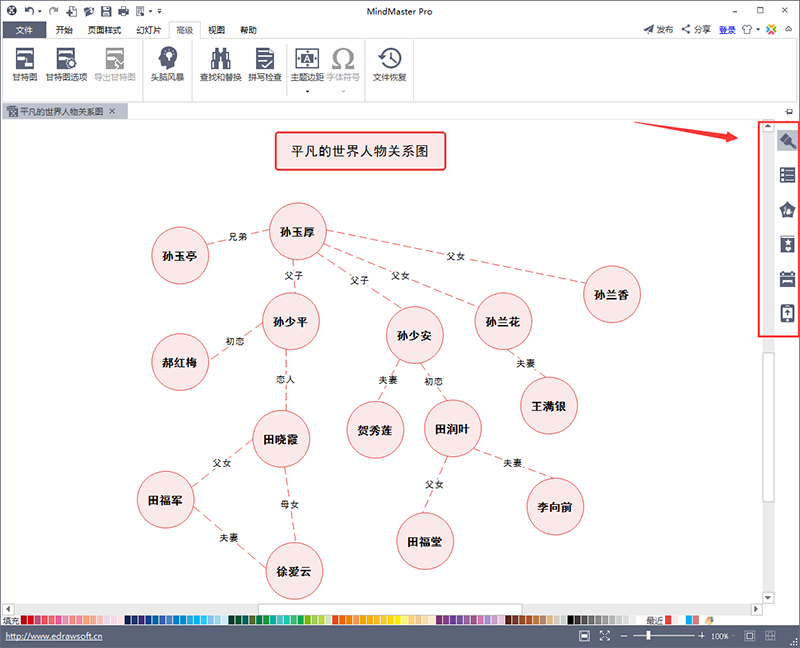Open the File (文件) menu
Viewport: 800px width, 648px height.
(x=24, y=30)
